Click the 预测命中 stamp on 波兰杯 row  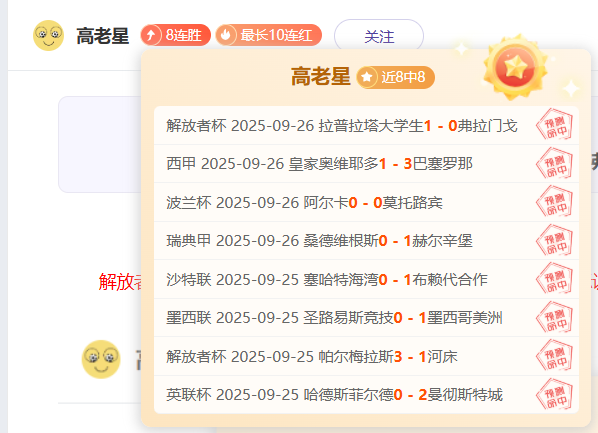tap(555, 202)
